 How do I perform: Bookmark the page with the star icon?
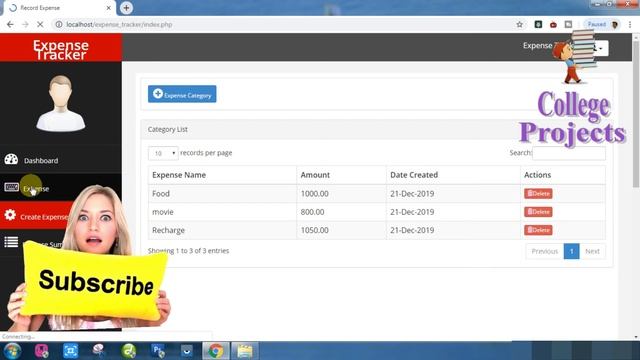[x=519, y=24]
